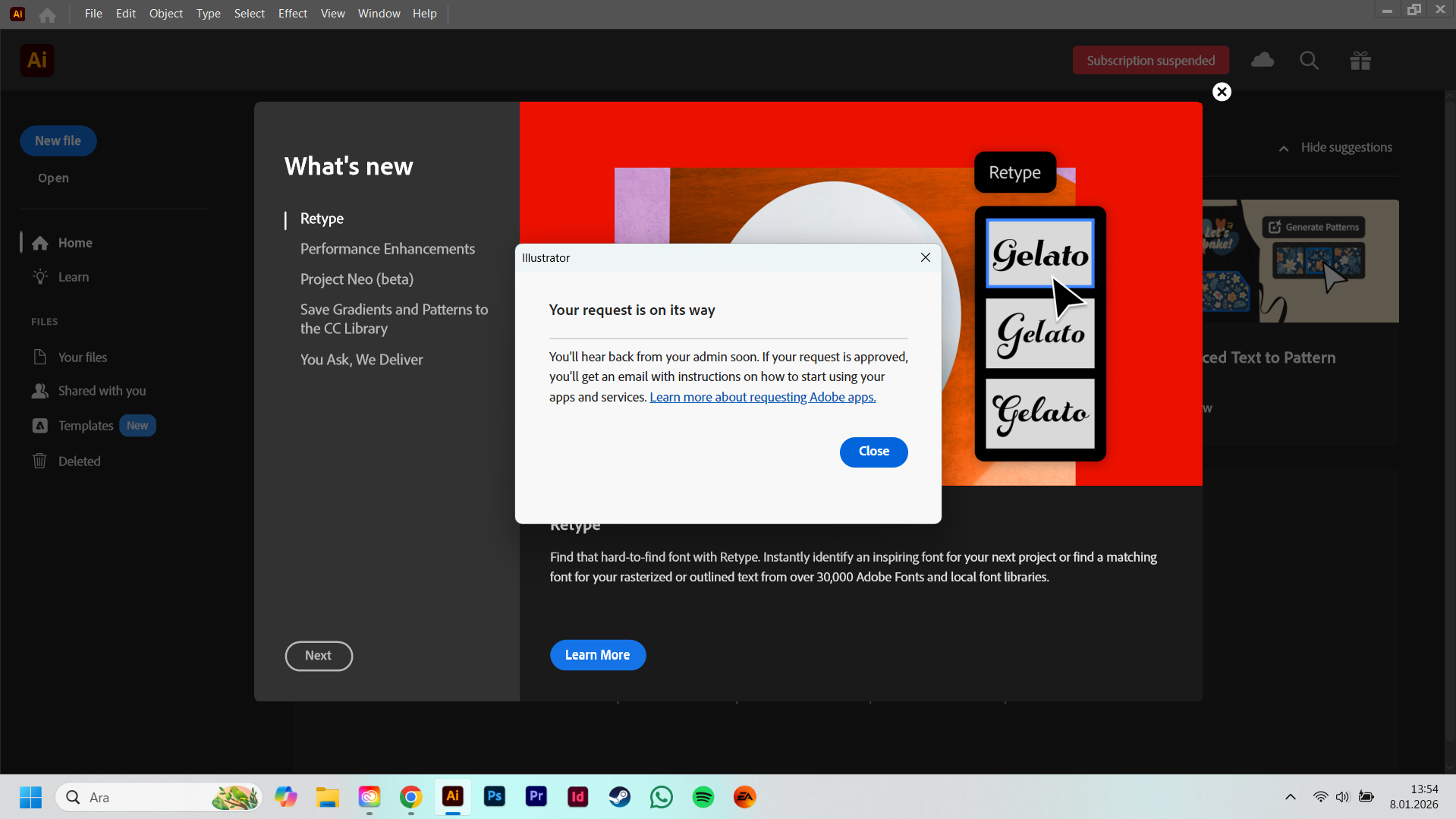Image resolution: width=1456 pixels, height=819 pixels.
Task: Open the search magnifier in header
Action: 1309,60
